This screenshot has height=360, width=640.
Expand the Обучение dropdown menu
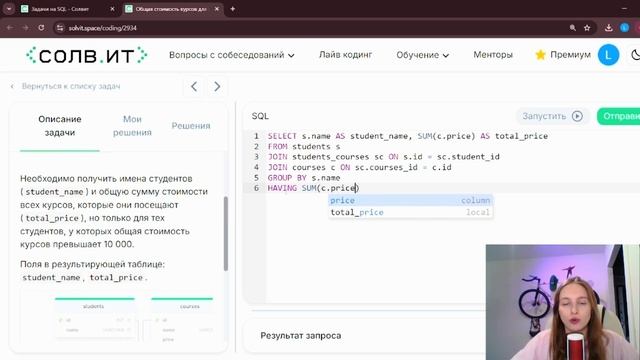tap(422, 55)
